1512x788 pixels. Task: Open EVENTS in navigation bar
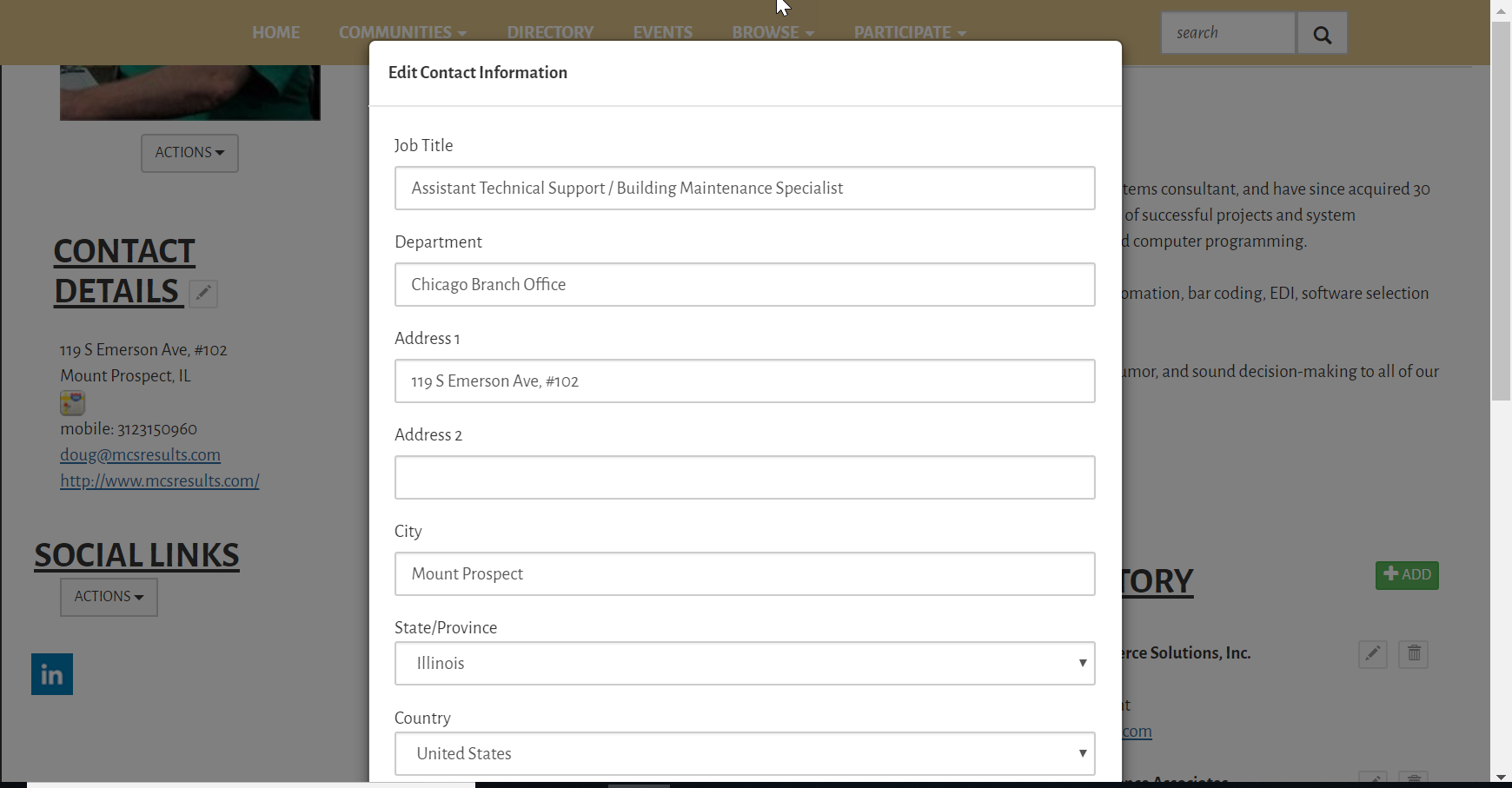click(x=663, y=32)
